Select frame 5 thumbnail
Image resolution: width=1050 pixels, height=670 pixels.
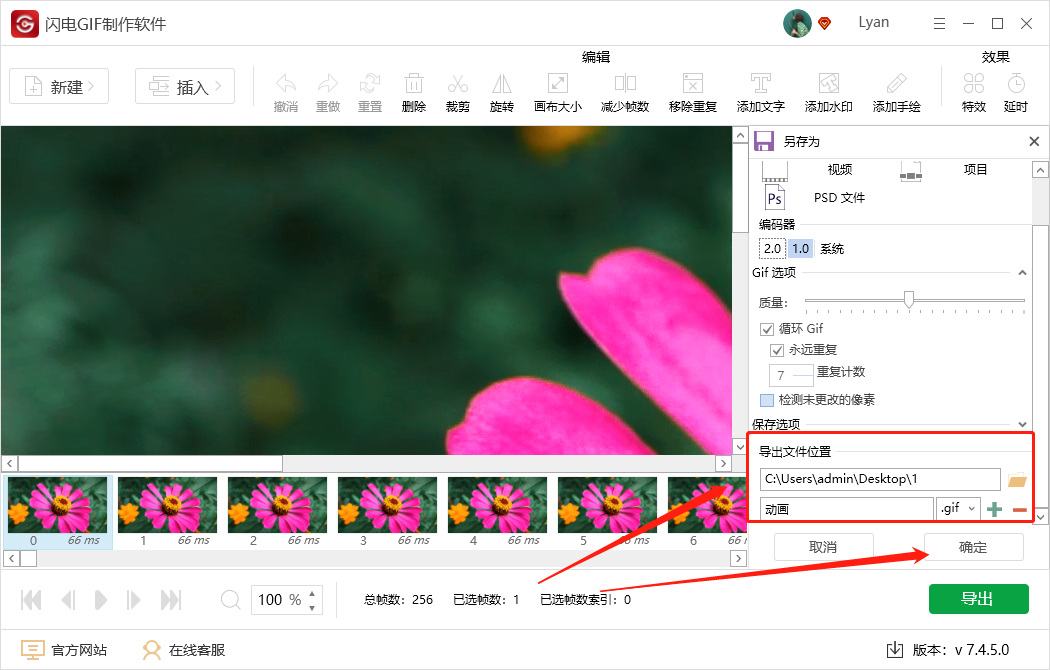click(x=607, y=505)
